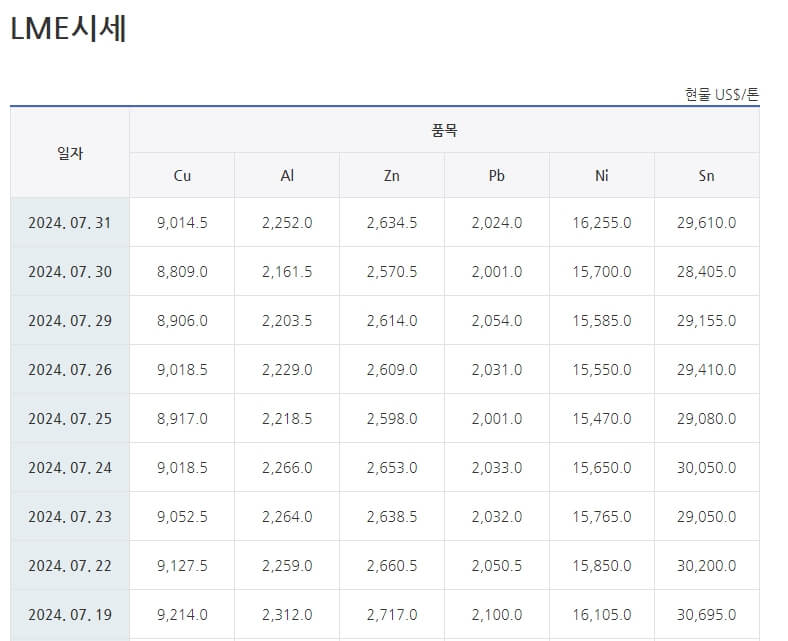
Task: Click Al value 2,266.0
Action: coord(287,468)
